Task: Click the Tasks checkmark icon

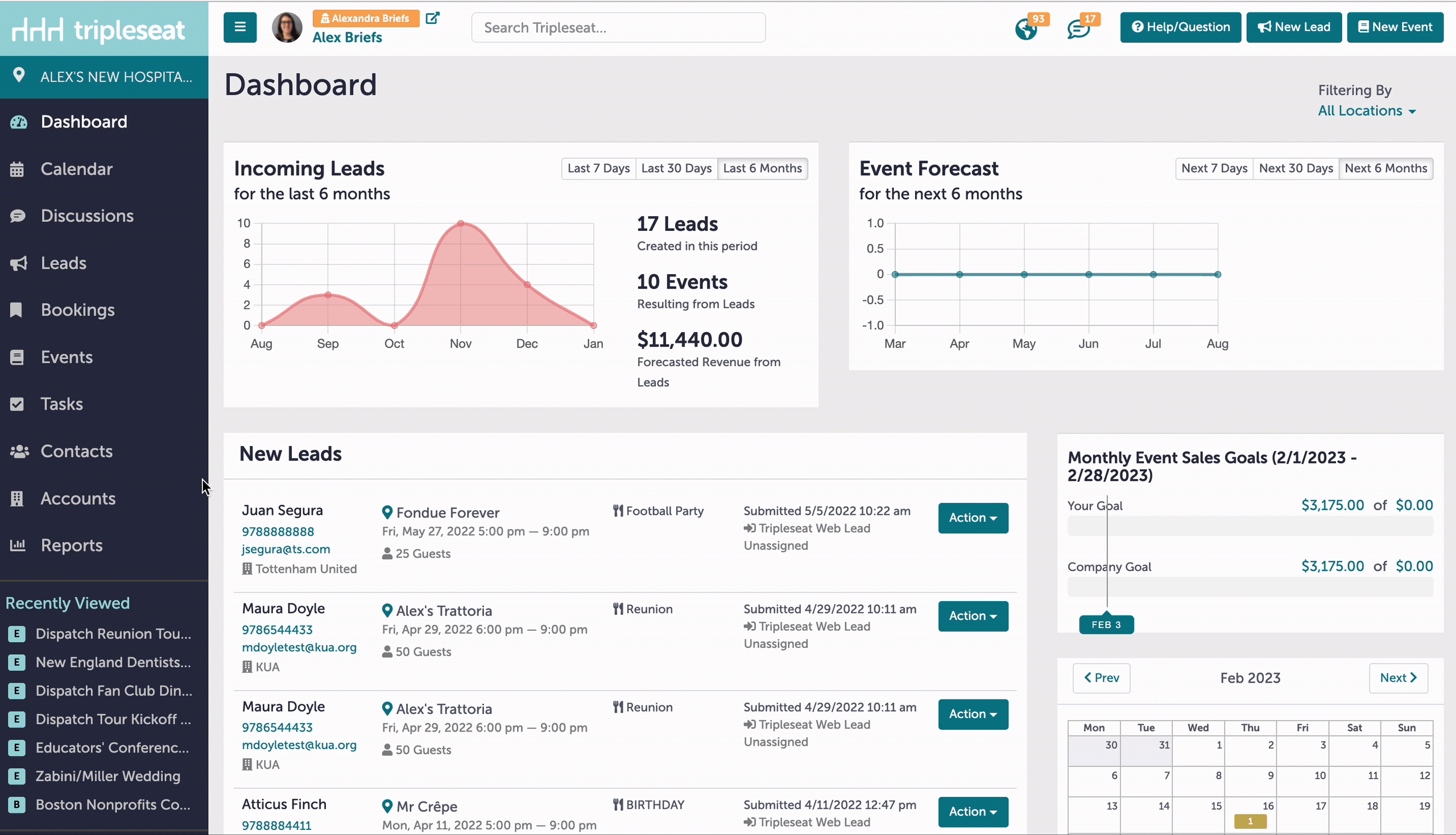Action: [17, 404]
